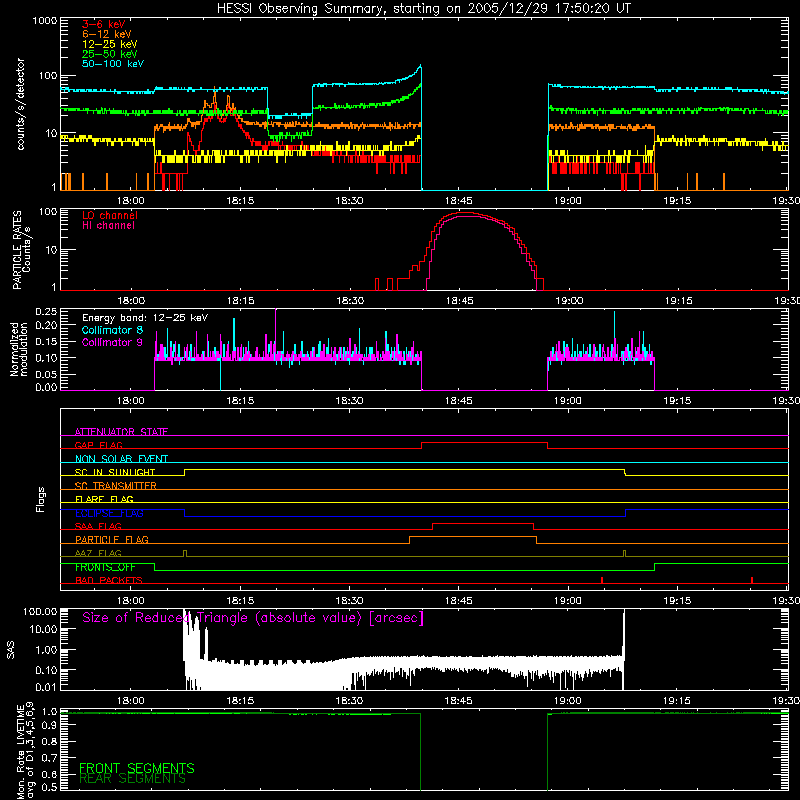Click the 100.00 tick on SAS axis
This screenshot has height=800, width=800.
click(40, 611)
